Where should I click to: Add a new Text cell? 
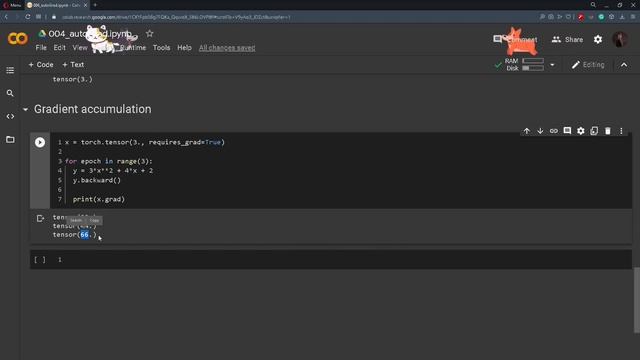click(73, 64)
